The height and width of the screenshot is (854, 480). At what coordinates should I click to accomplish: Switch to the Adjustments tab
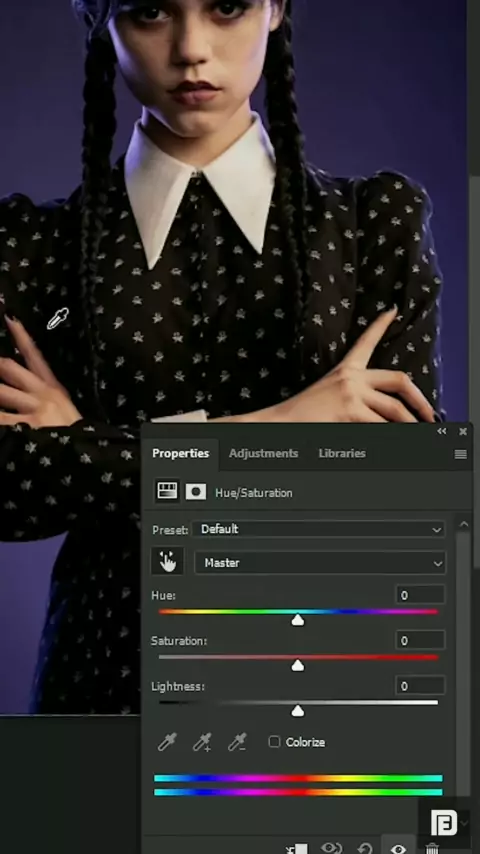263,454
